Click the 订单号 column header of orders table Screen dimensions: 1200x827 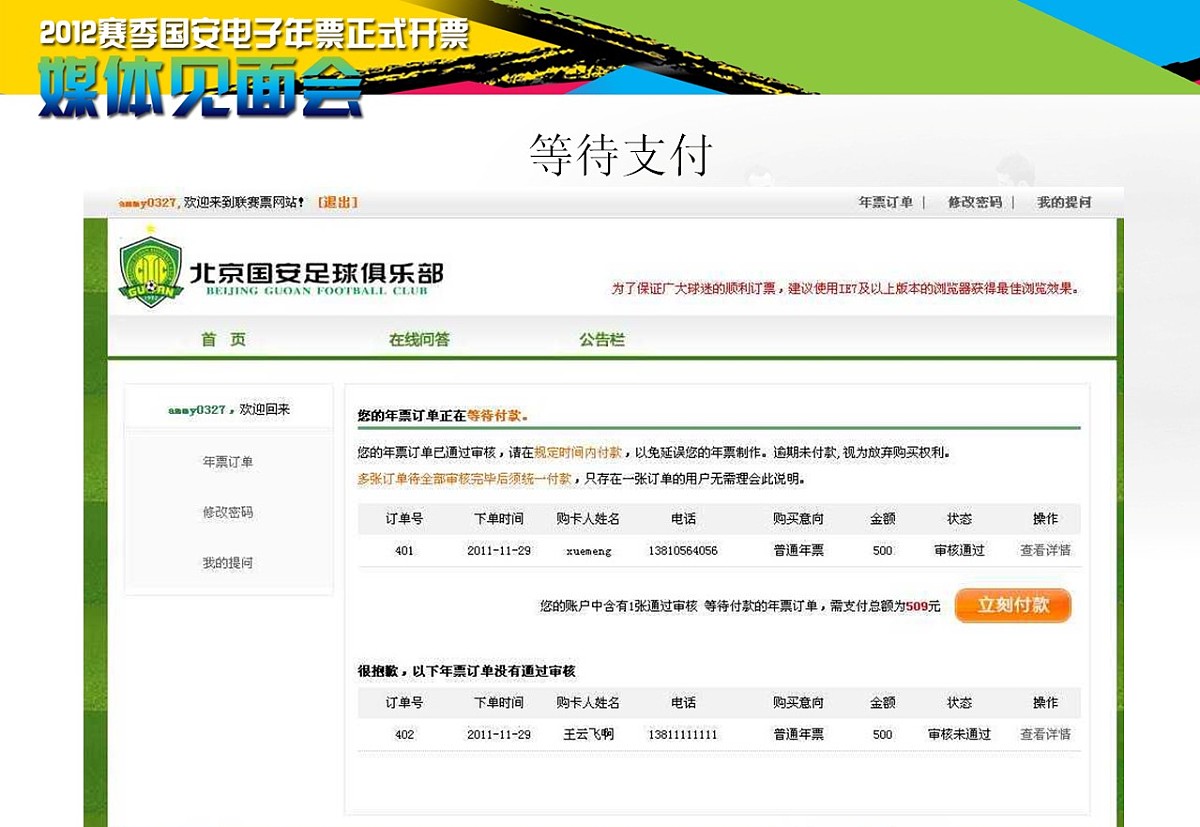(401, 519)
